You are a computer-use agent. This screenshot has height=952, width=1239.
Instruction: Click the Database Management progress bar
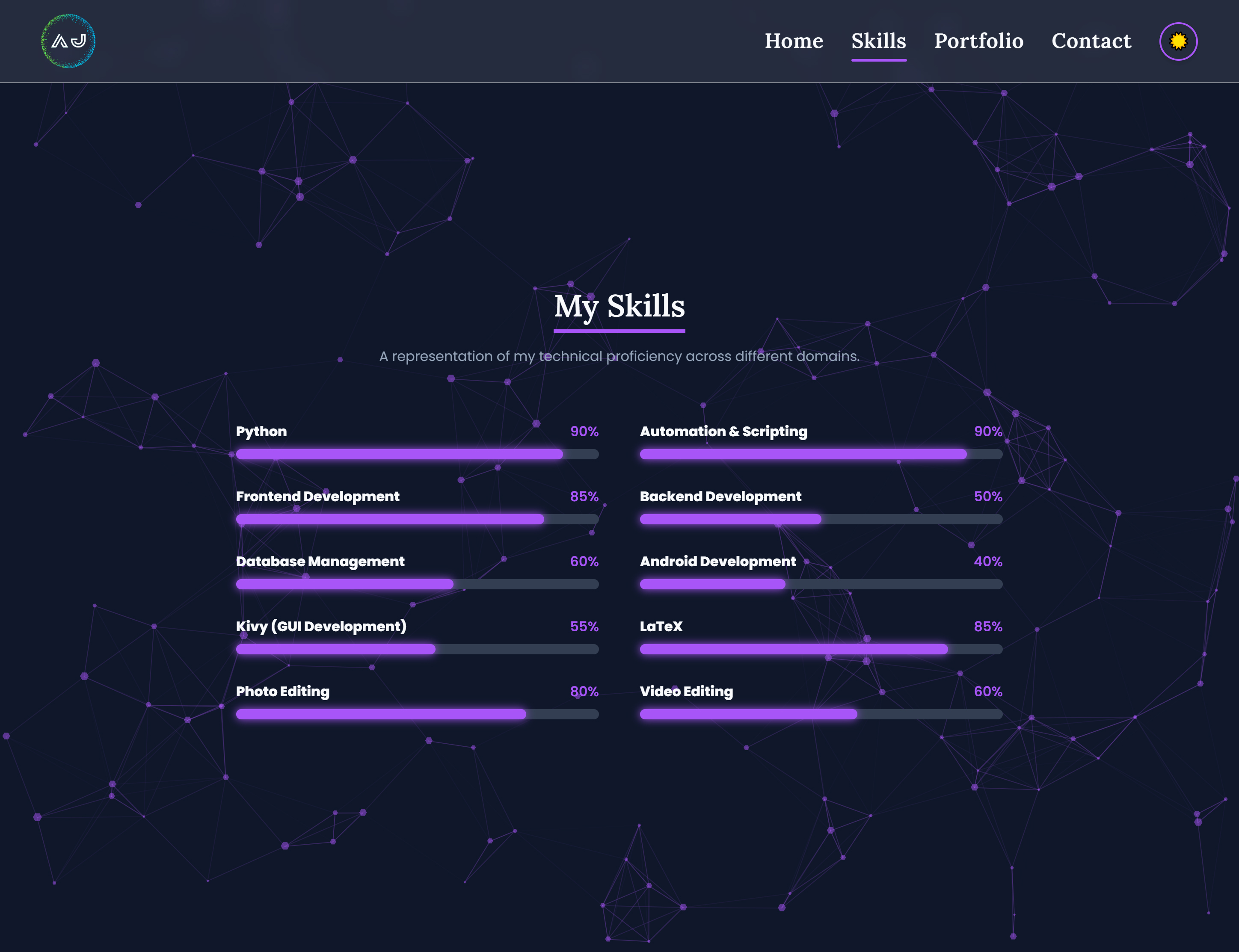417,584
